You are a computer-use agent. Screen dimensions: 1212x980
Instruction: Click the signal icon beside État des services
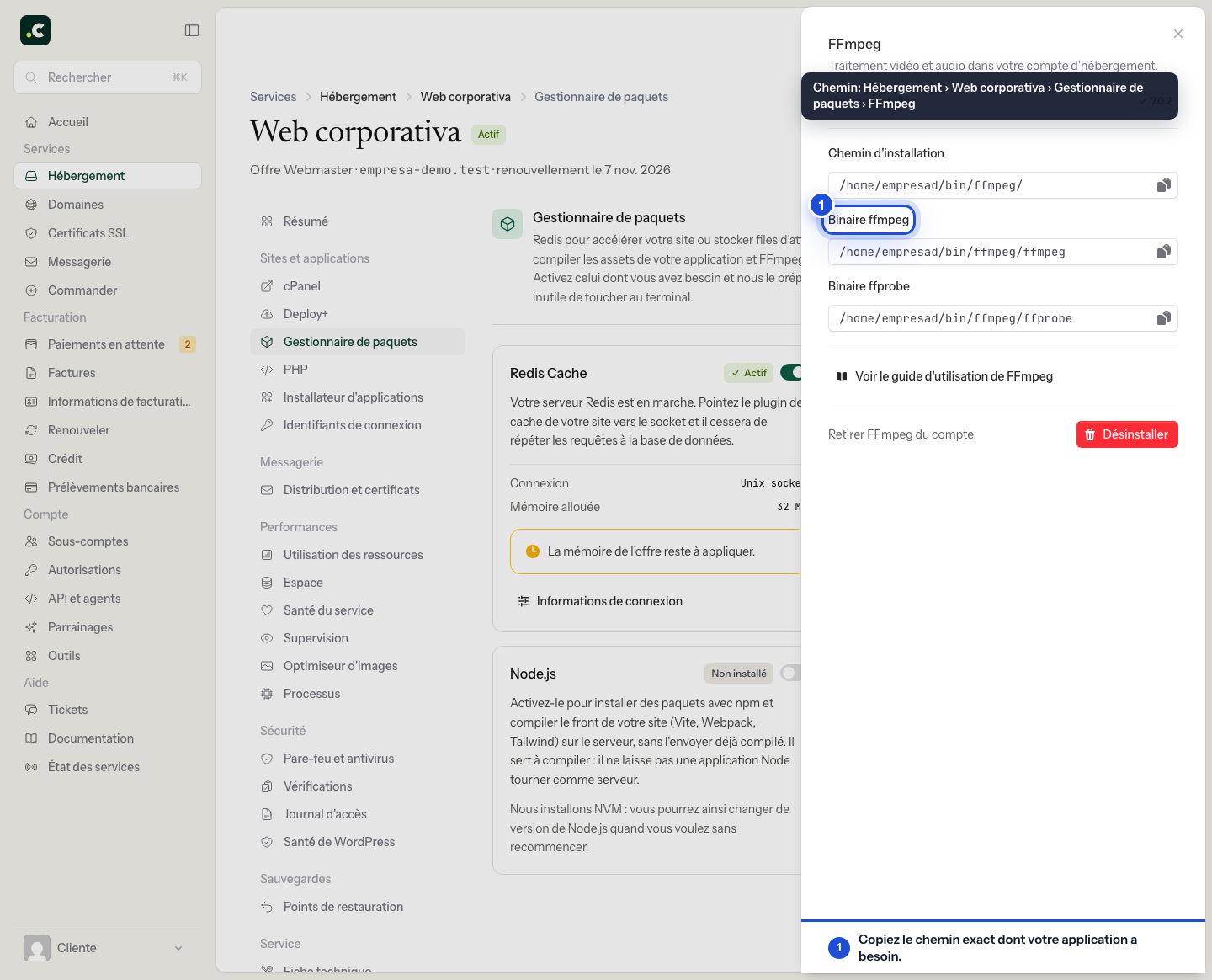(31, 767)
